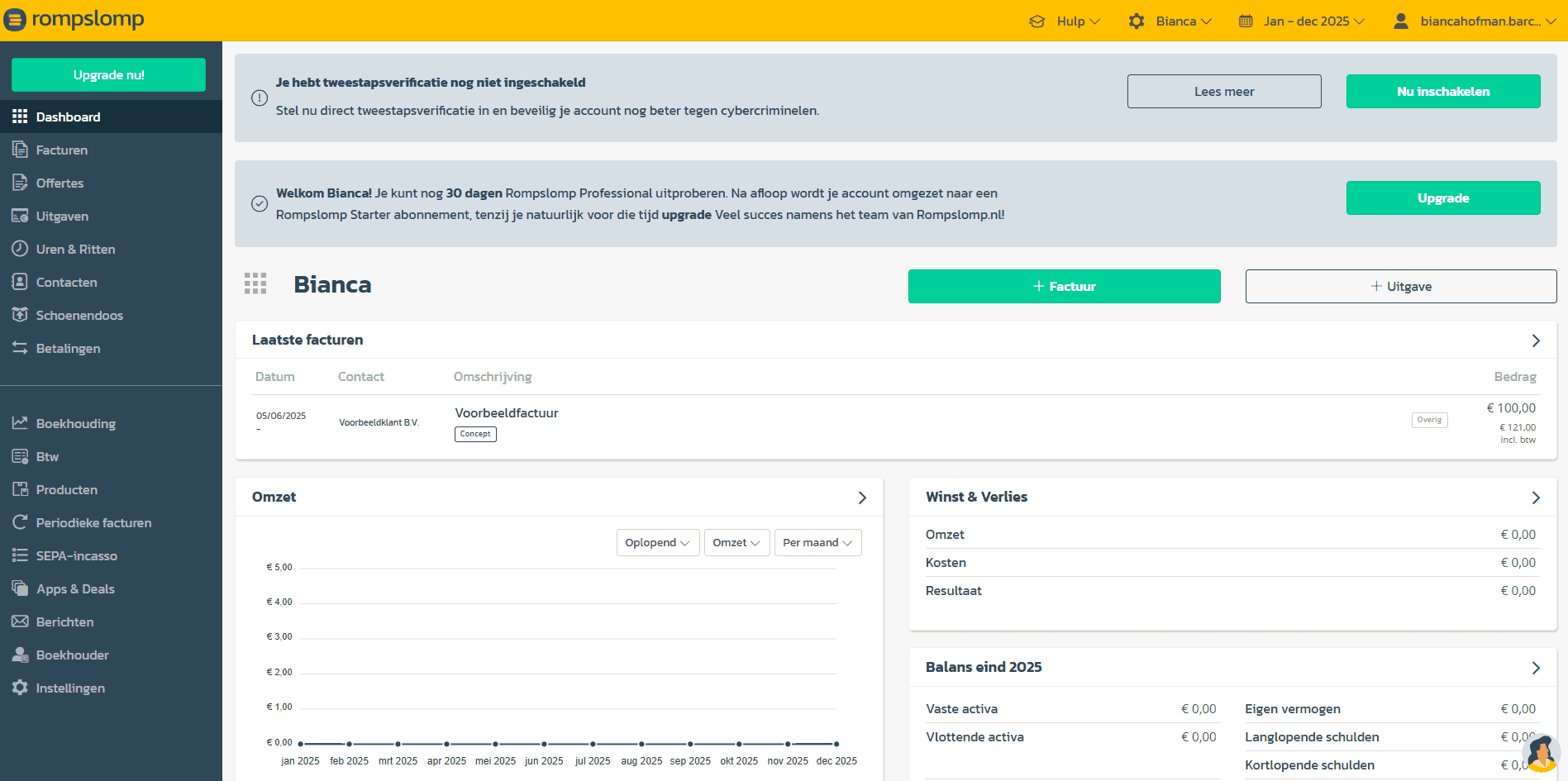Click the Btw calculator icon
The width and height of the screenshot is (1568, 781).
point(20,456)
